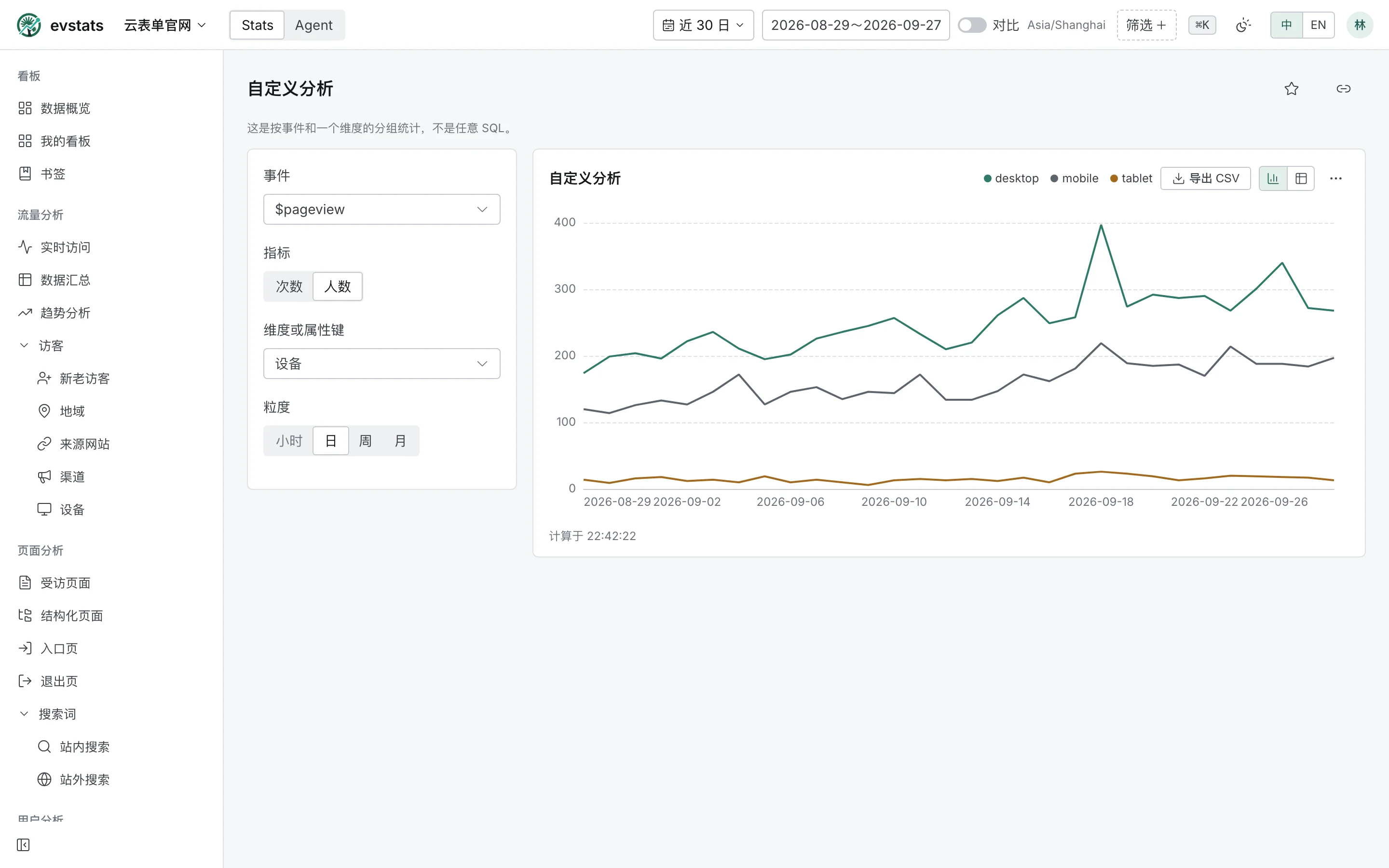The height and width of the screenshot is (868, 1389).
Task: Click 导出 CSV export button
Action: [x=1205, y=178]
